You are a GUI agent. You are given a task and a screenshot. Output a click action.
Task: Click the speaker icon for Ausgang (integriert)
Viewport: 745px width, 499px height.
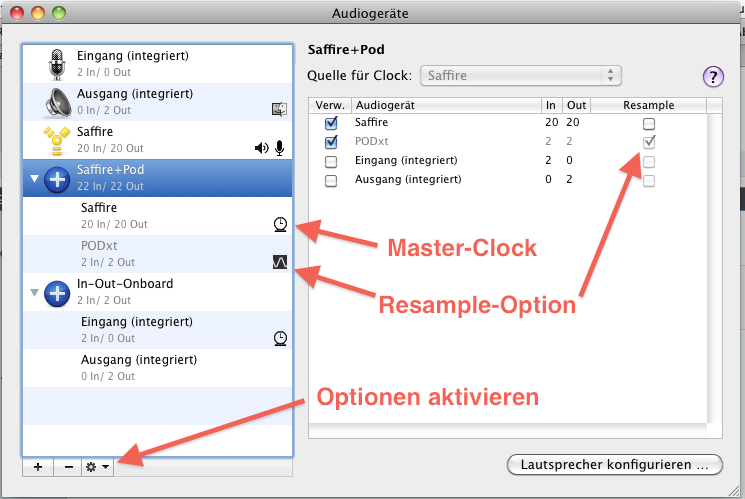(x=56, y=101)
